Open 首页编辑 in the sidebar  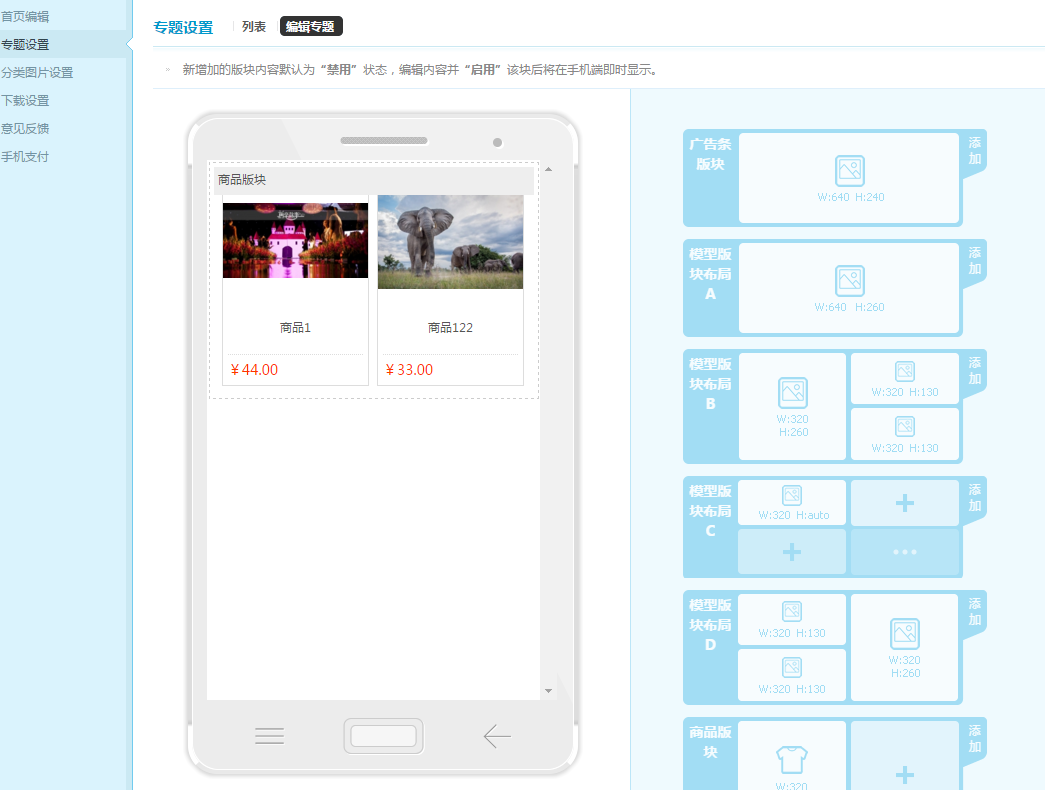(x=25, y=17)
